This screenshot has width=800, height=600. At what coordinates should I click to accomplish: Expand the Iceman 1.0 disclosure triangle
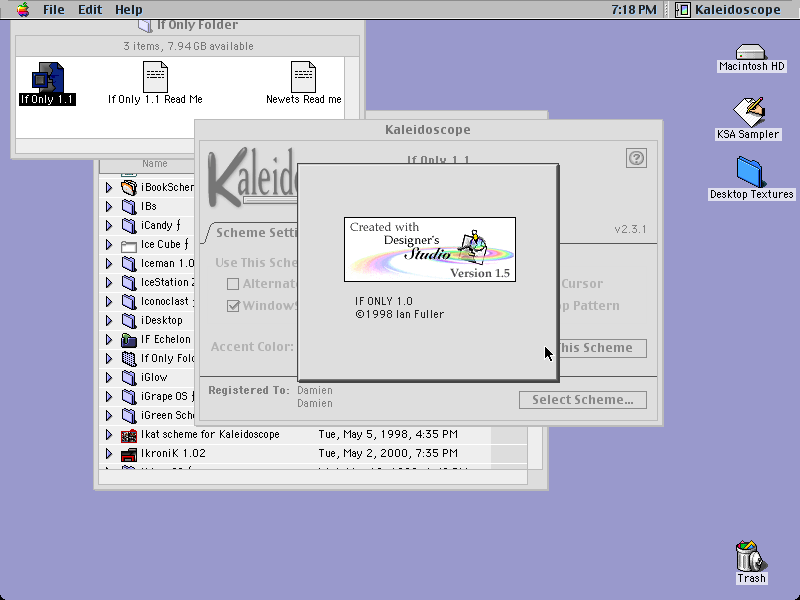point(109,263)
